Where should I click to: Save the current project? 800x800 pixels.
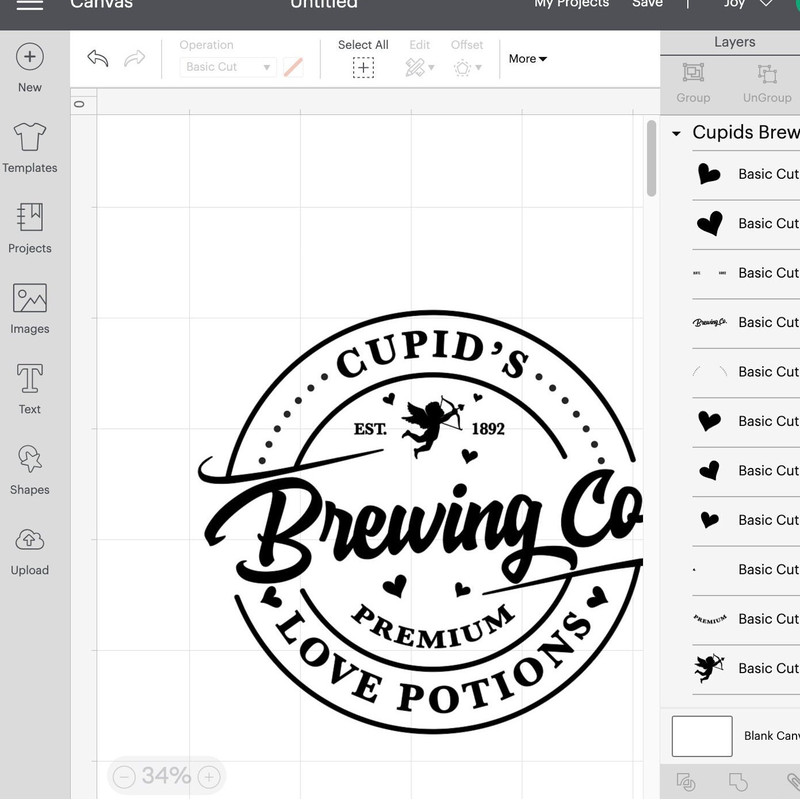647,4
